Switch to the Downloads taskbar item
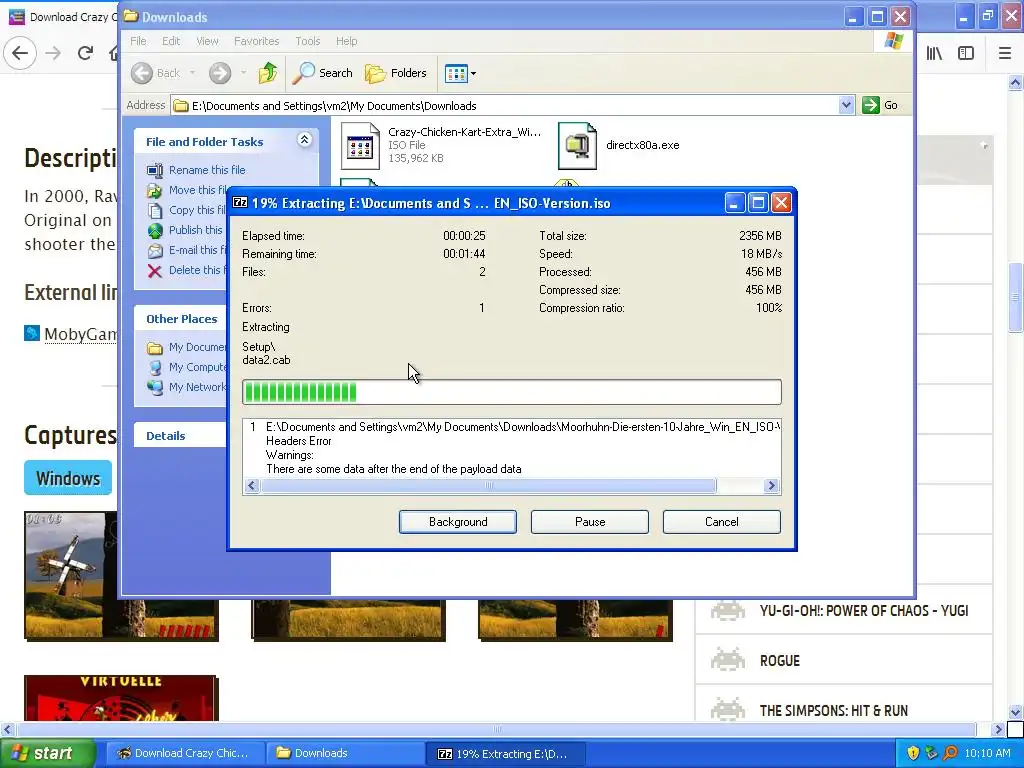The height and width of the screenshot is (768, 1024). pos(345,753)
